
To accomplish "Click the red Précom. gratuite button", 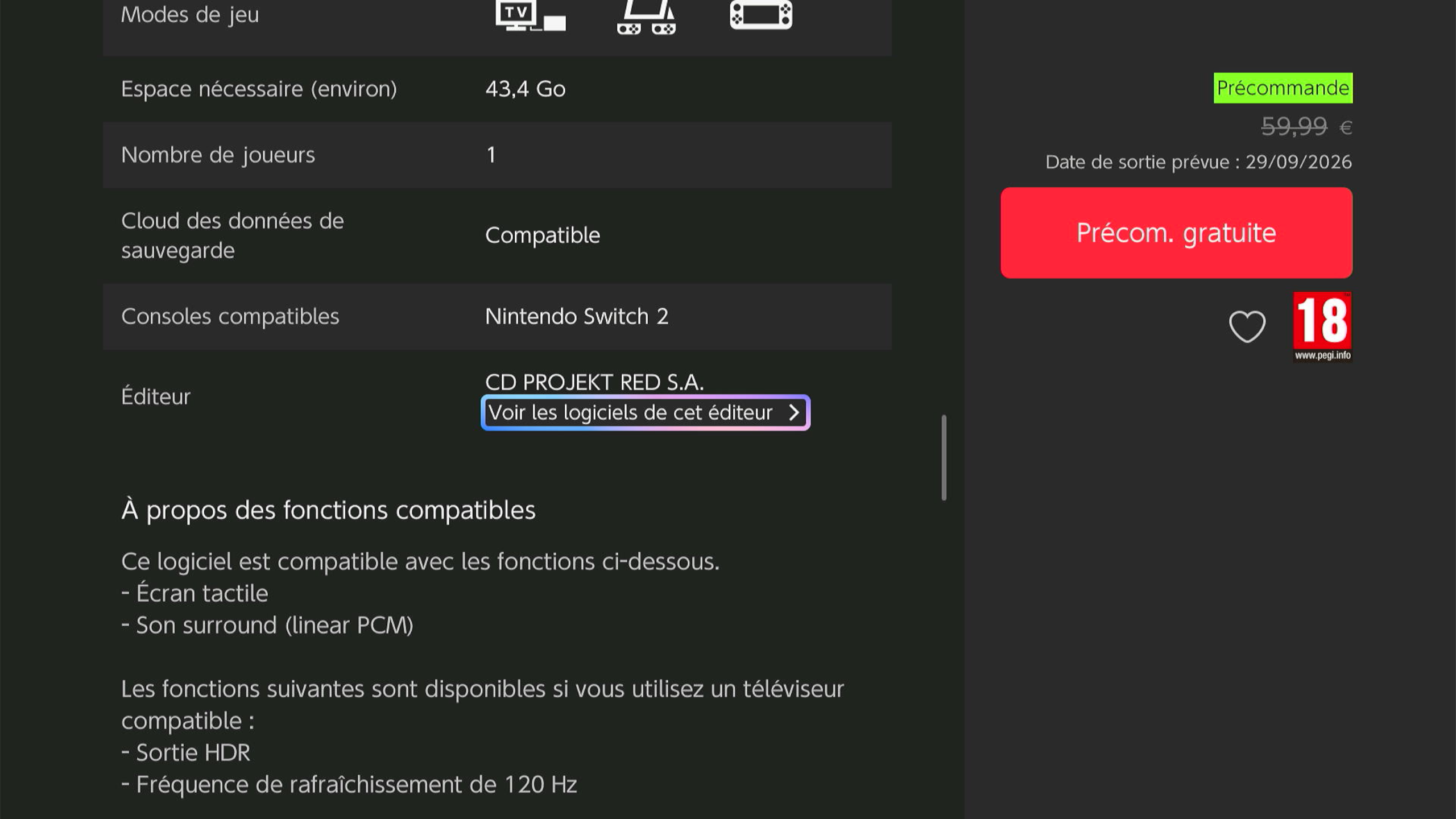I will point(1176,233).
